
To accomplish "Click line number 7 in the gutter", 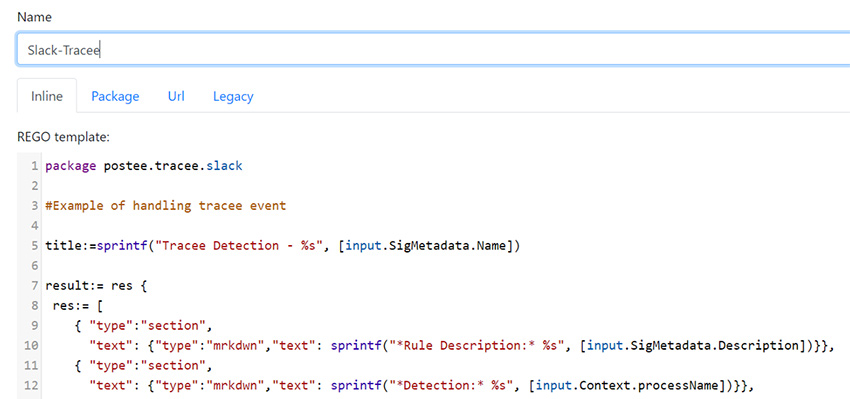I will tap(35, 286).
